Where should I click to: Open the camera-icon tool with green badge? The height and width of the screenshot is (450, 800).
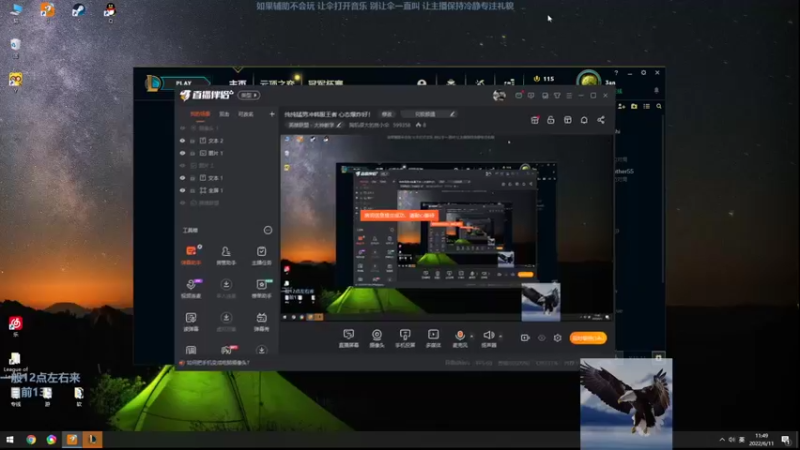(261, 288)
